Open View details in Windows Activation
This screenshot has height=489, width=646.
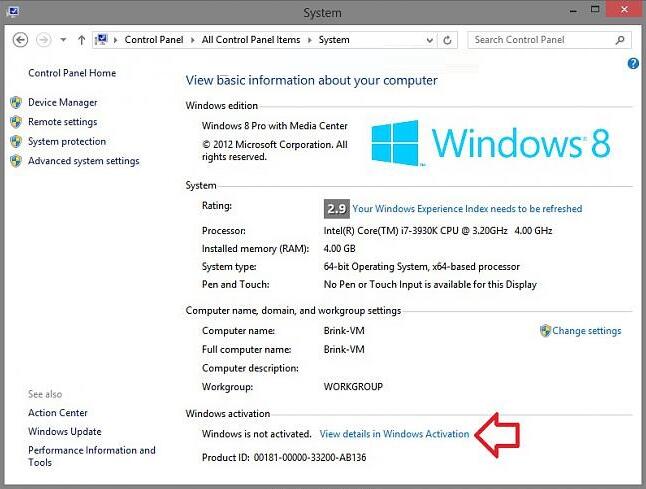coord(394,434)
